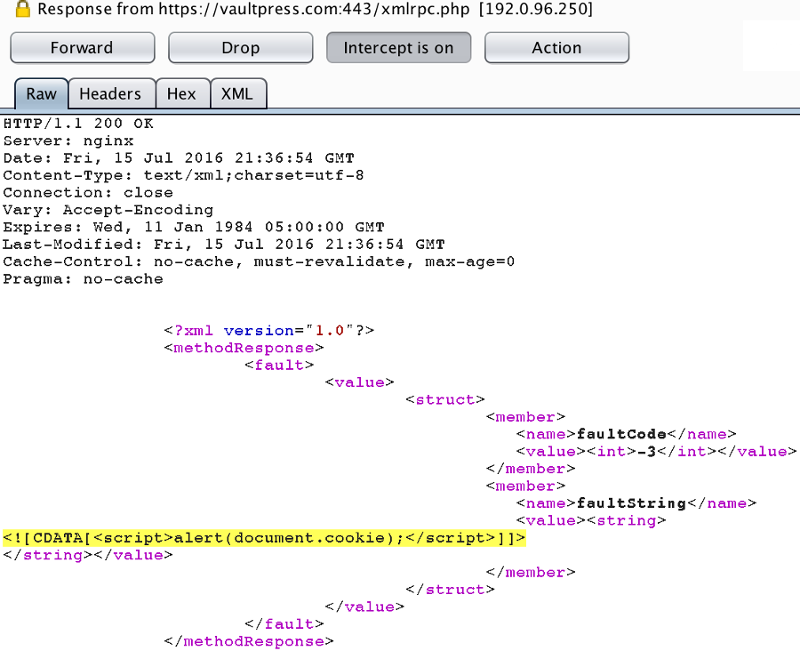800x651 pixels.
Task: Click the opening methodResponse tag
Action: point(244,348)
